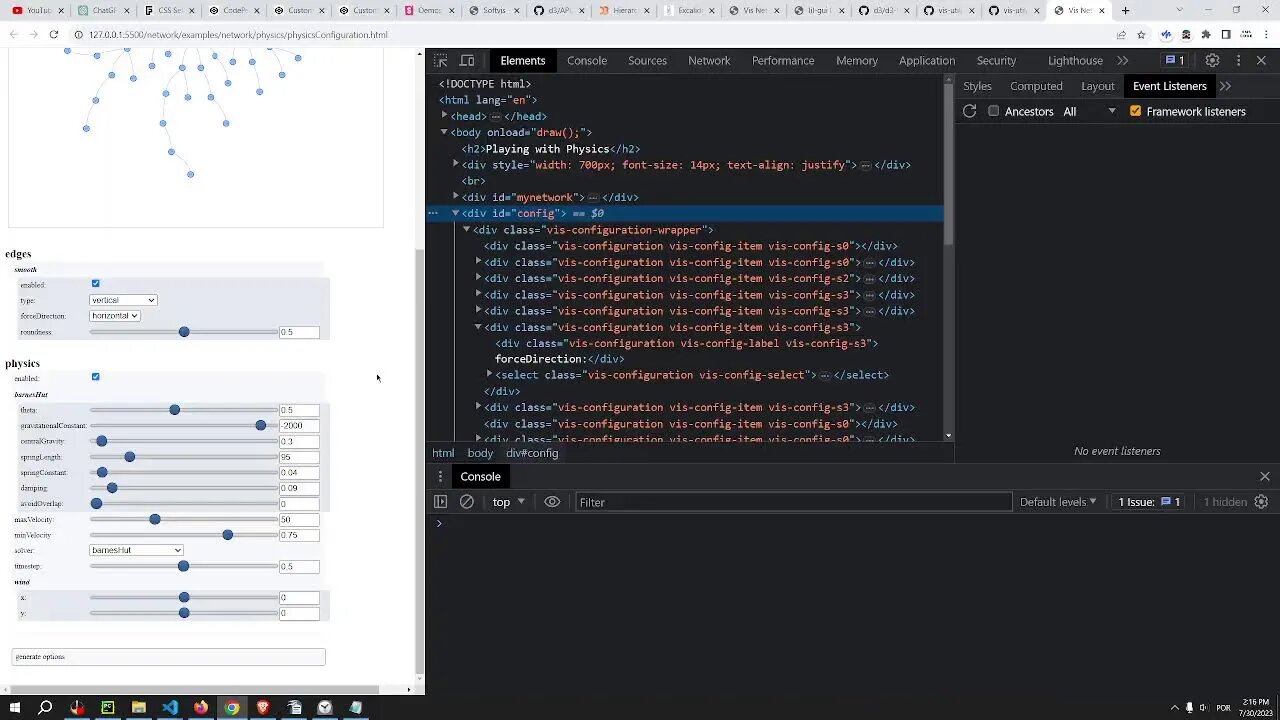The height and width of the screenshot is (720, 1280).
Task: Open console settings gear
Action: 1261,502
